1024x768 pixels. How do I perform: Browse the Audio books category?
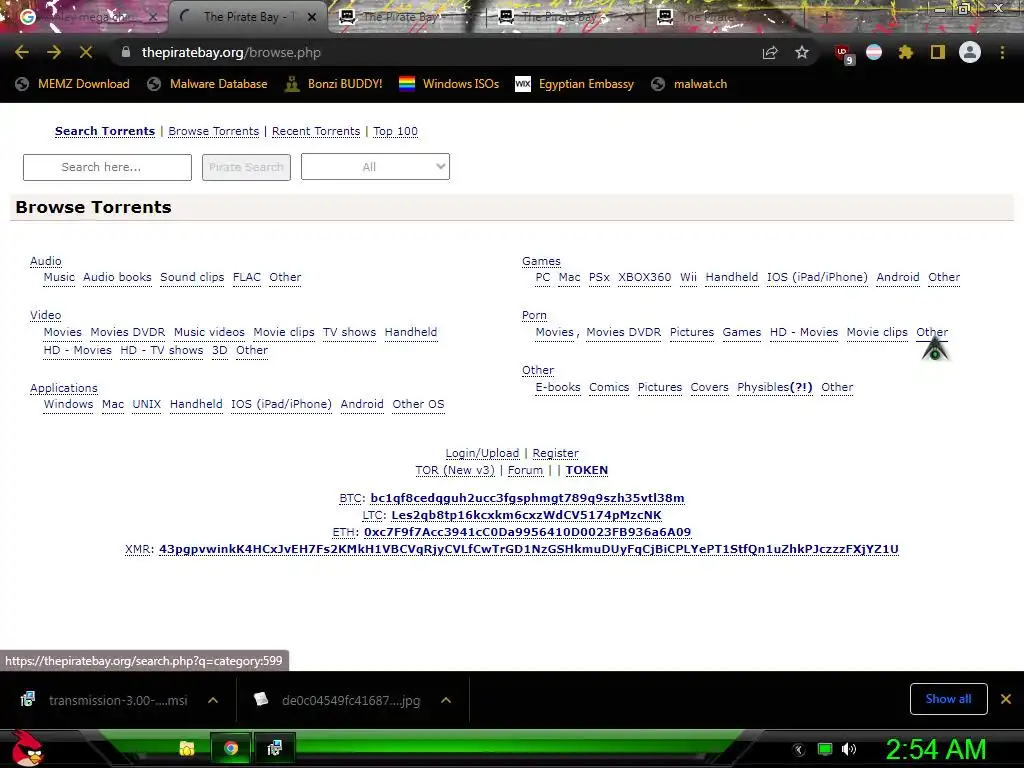(117, 277)
